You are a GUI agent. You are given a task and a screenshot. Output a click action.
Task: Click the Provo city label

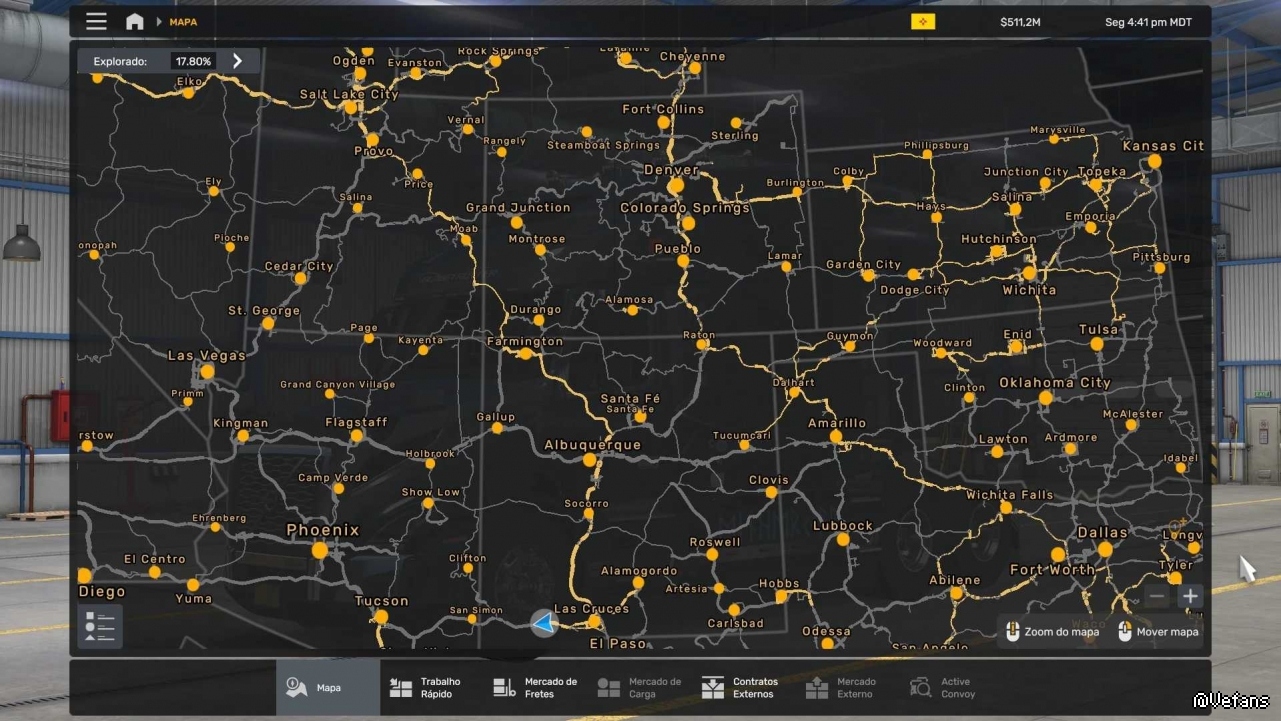coord(374,152)
